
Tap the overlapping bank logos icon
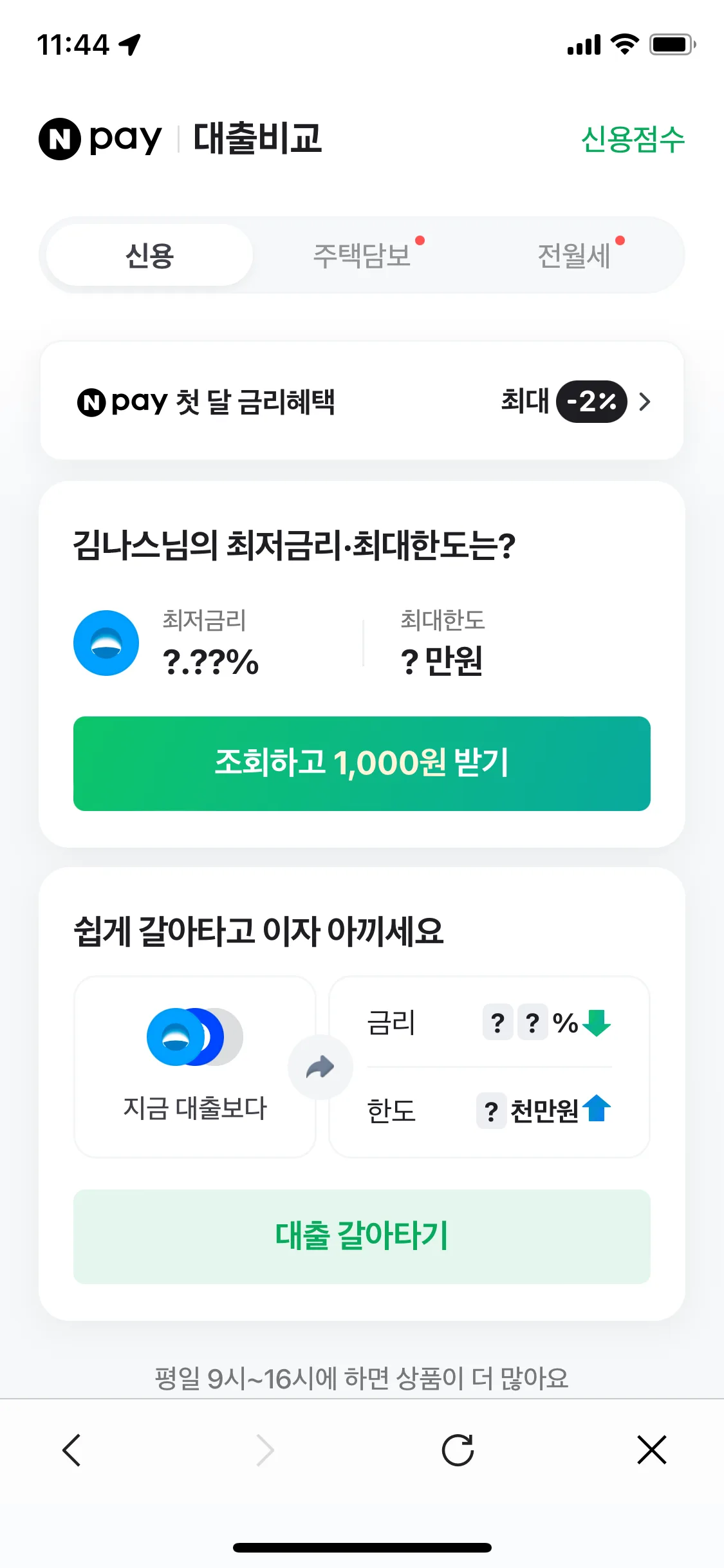click(194, 1036)
